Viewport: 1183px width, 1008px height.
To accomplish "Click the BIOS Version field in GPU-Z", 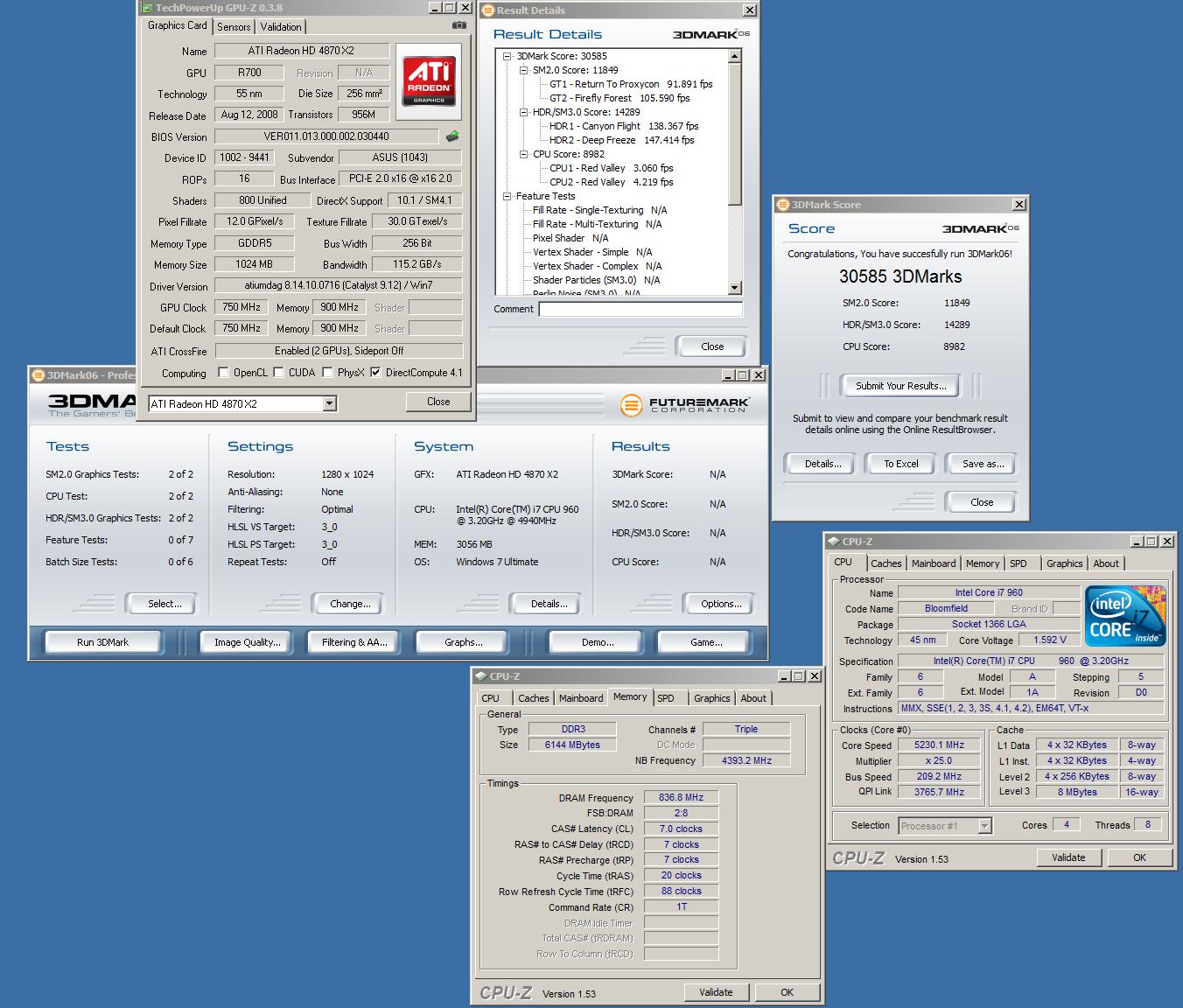I will tap(326, 136).
